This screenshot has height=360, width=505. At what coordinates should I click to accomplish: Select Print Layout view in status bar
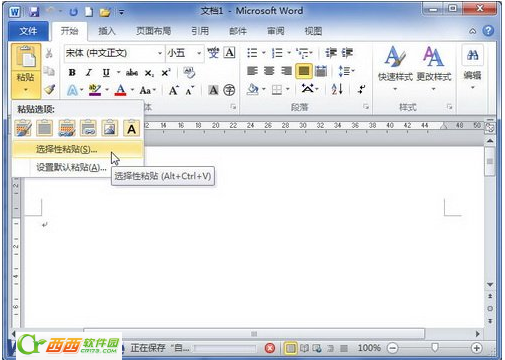(x=291, y=348)
